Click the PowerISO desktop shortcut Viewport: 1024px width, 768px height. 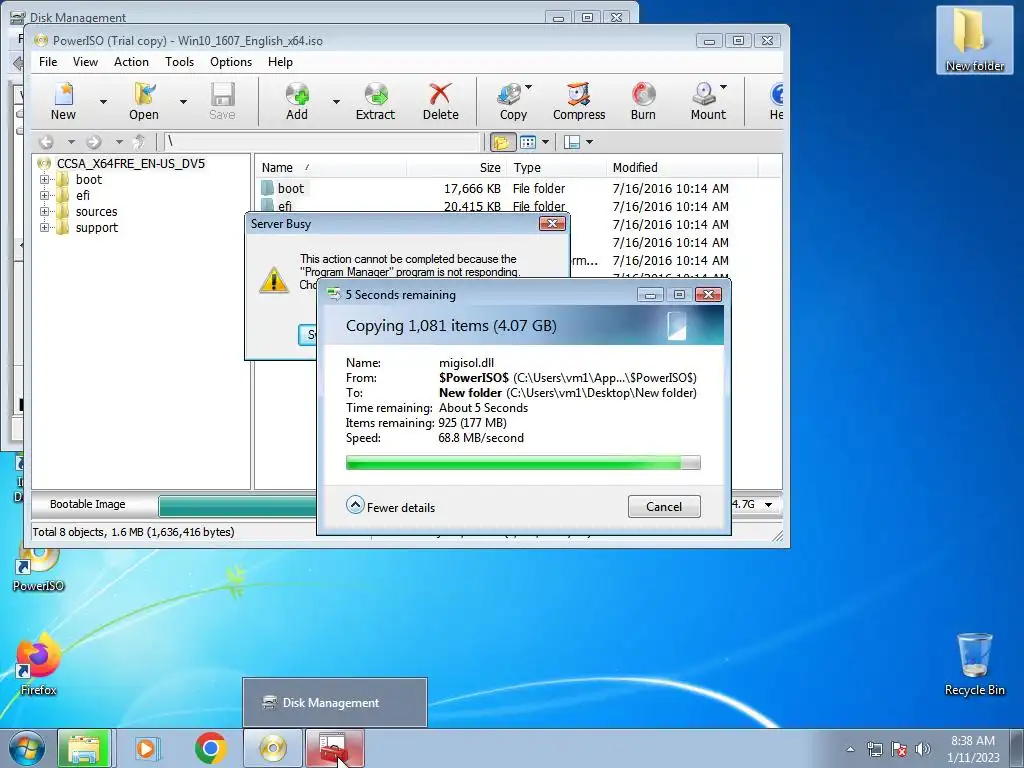click(38, 568)
